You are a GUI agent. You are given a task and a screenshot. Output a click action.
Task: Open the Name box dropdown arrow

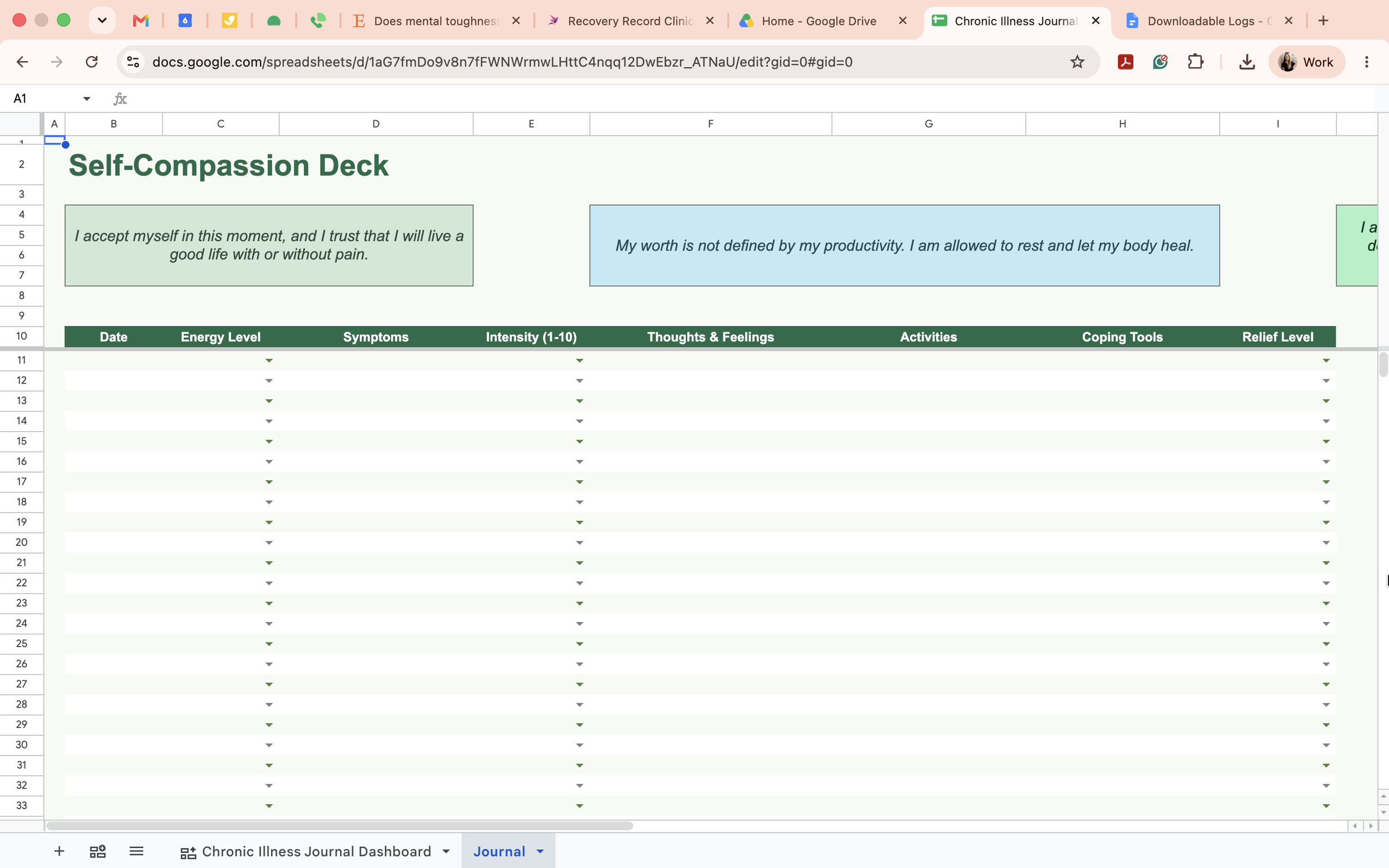[87, 99]
